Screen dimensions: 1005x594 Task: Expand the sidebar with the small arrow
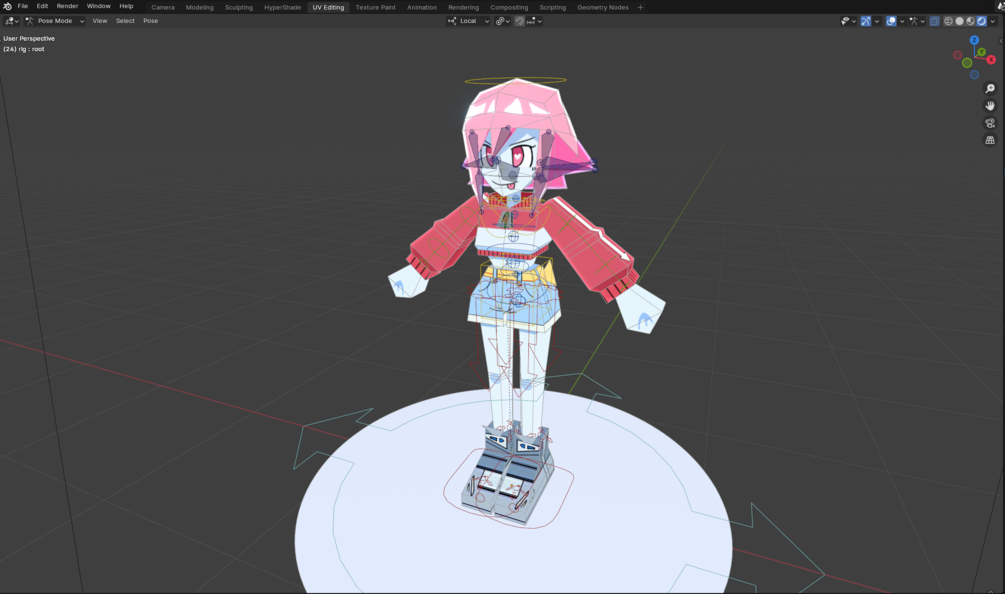pyautogui.click(x=1001, y=40)
